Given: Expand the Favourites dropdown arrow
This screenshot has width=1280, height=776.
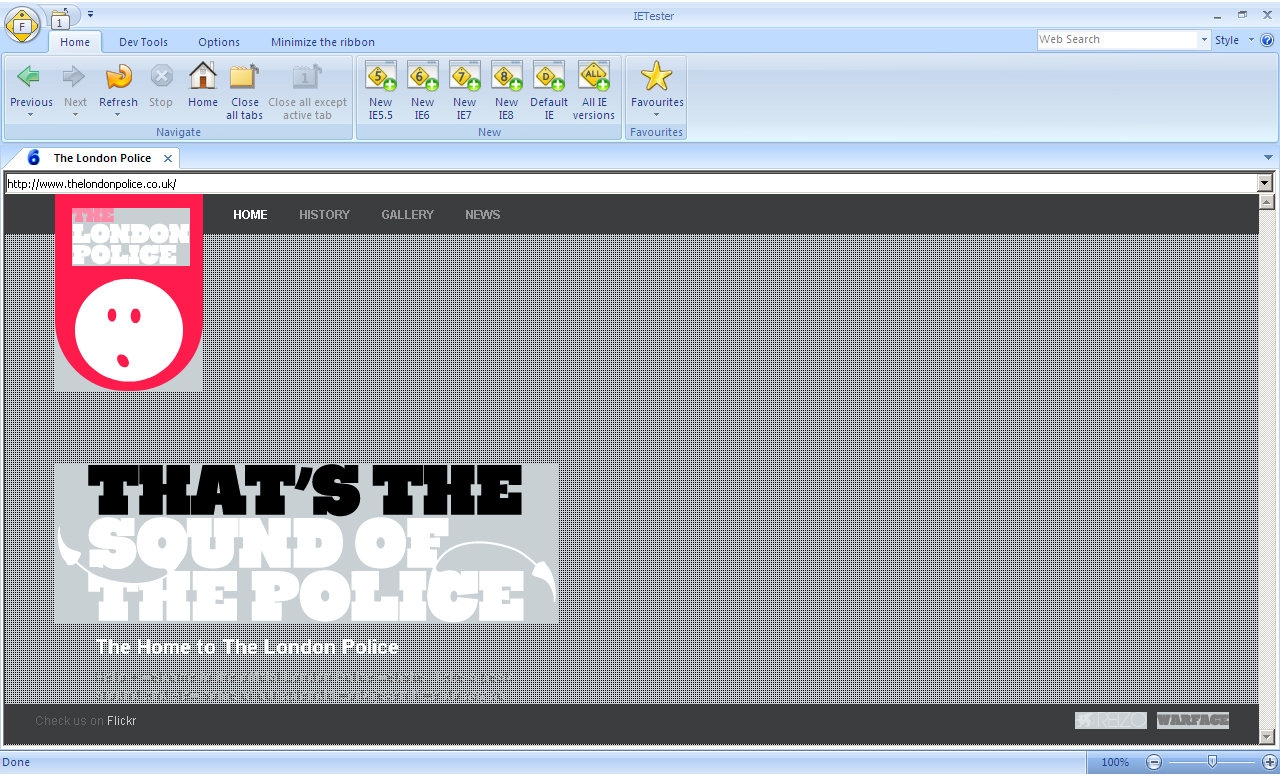Looking at the screenshot, I should tap(657, 115).
